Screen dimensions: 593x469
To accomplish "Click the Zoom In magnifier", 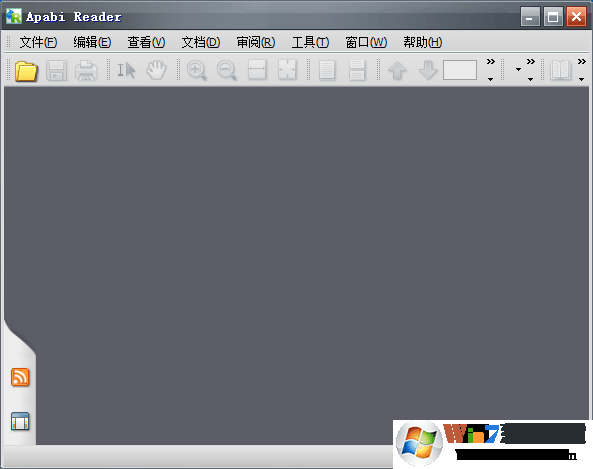I will coord(197,71).
